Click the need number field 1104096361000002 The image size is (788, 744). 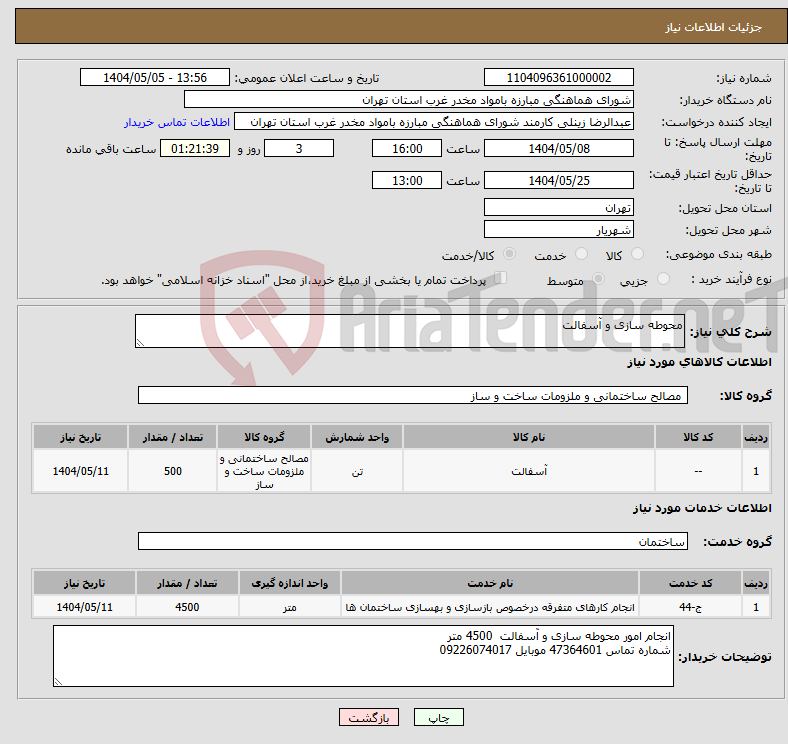coord(558,77)
